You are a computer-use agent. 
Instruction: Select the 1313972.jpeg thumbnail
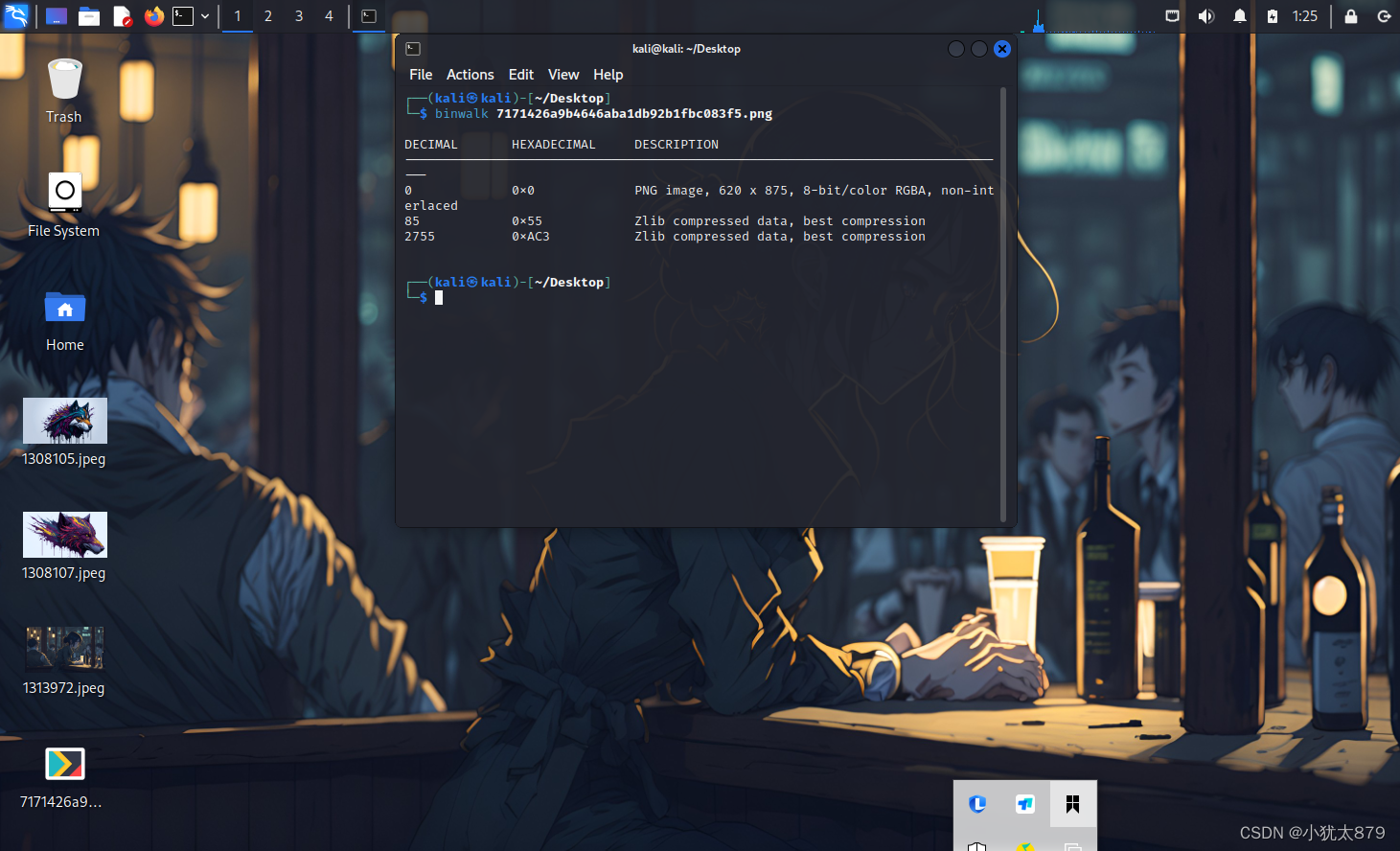(x=64, y=649)
